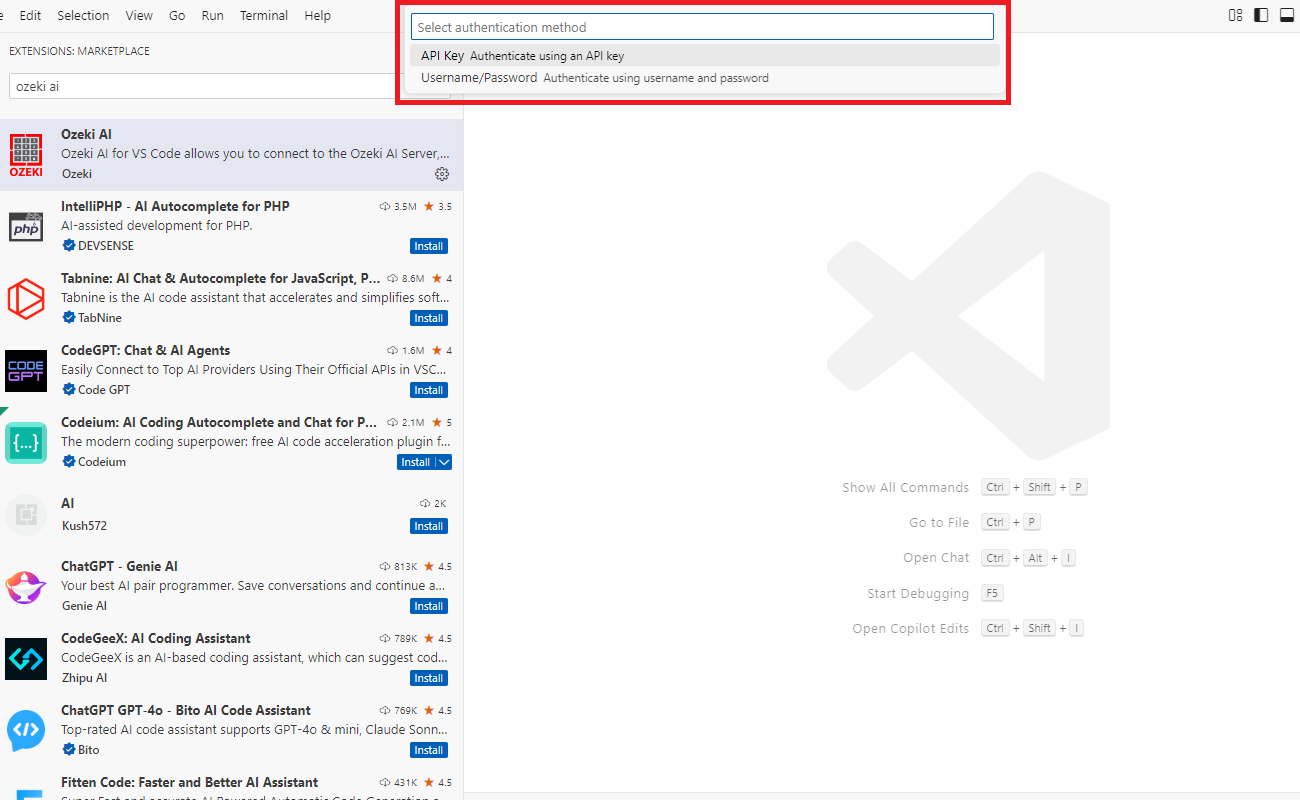Select IntelliPHP - AI Autocomplete for PHP title
This screenshot has width=1300, height=800.
(x=175, y=207)
